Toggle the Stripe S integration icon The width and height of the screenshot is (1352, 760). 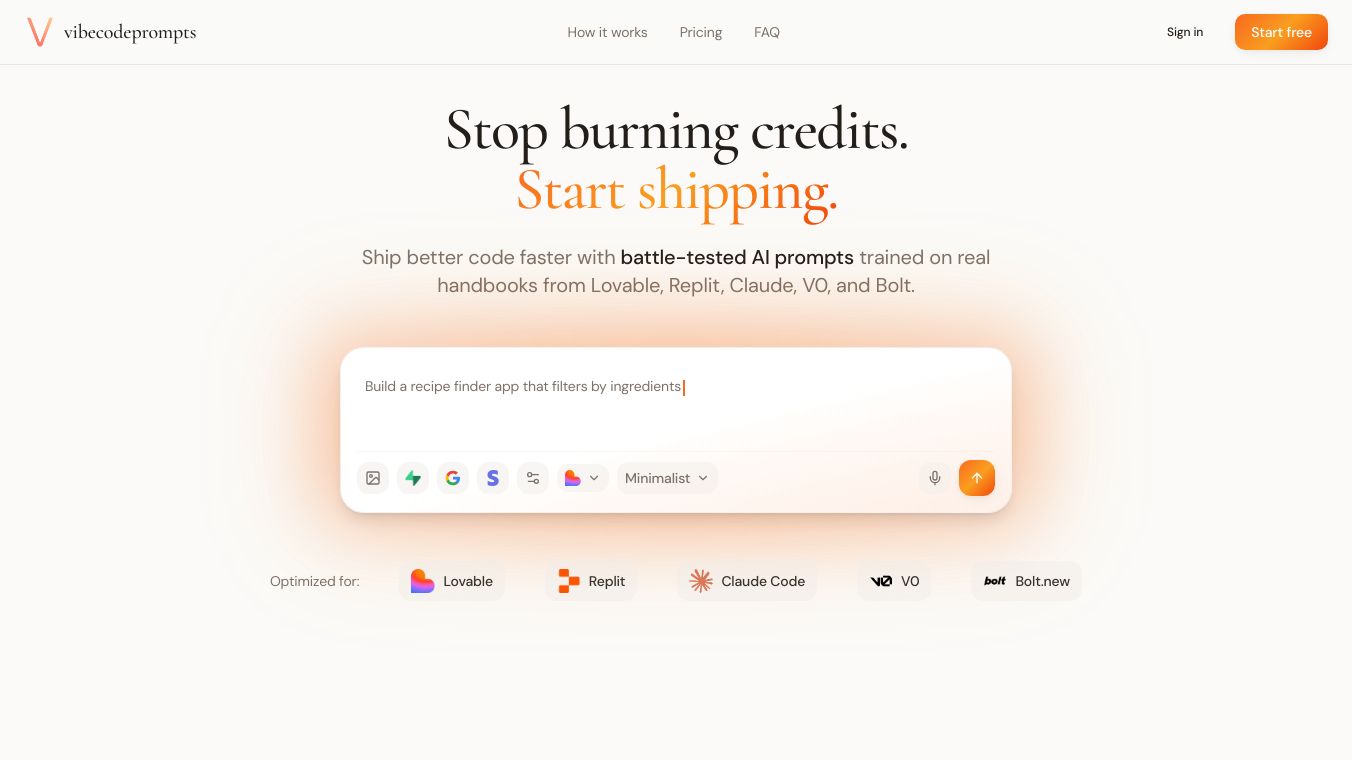point(493,478)
